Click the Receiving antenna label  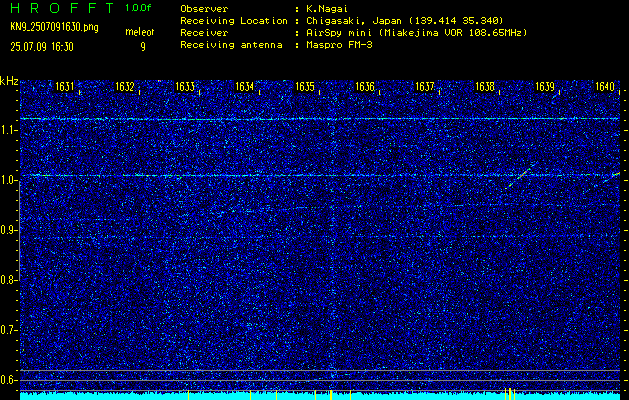point(231,45)
